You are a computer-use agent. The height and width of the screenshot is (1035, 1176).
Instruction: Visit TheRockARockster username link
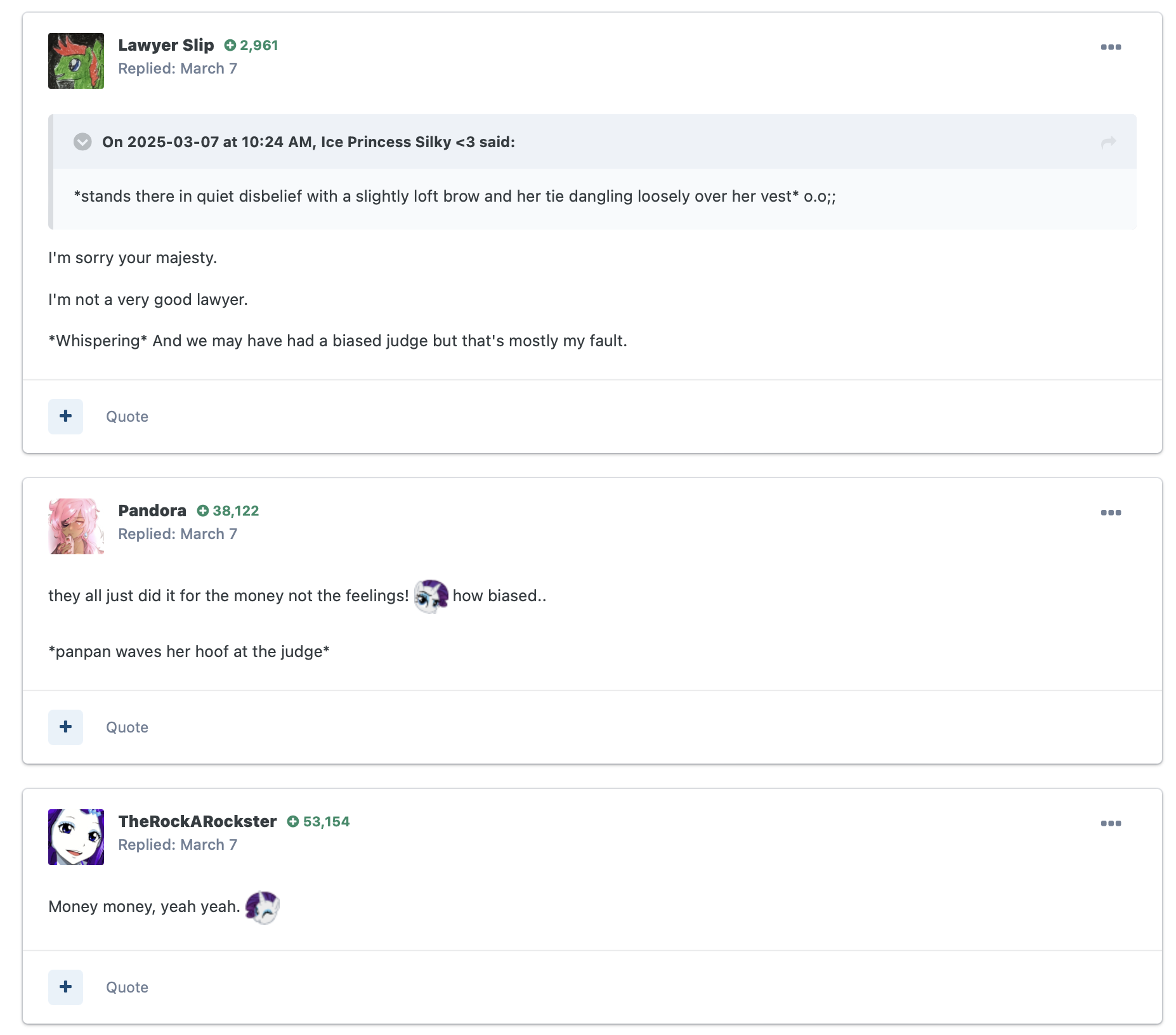click(197, 821)
